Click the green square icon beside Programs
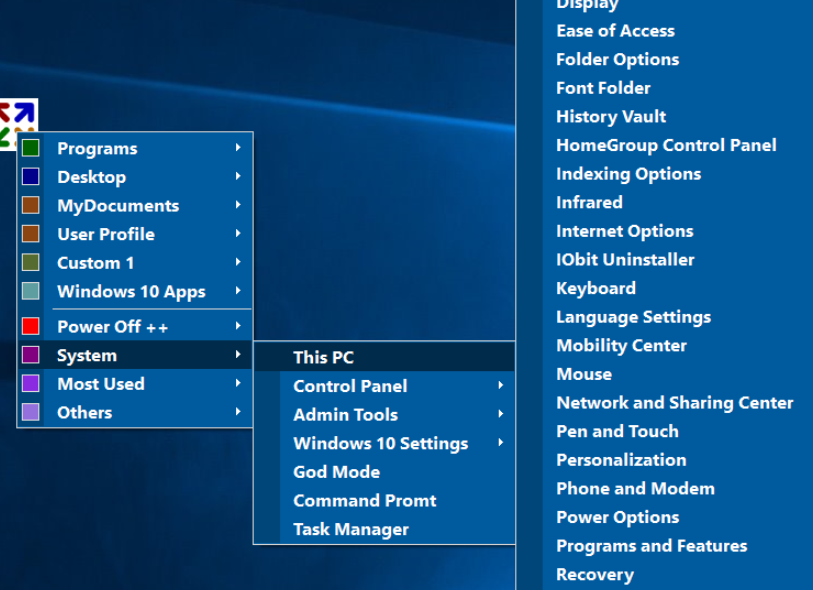This screenshot has width=813, height=590. click(31, 148)
